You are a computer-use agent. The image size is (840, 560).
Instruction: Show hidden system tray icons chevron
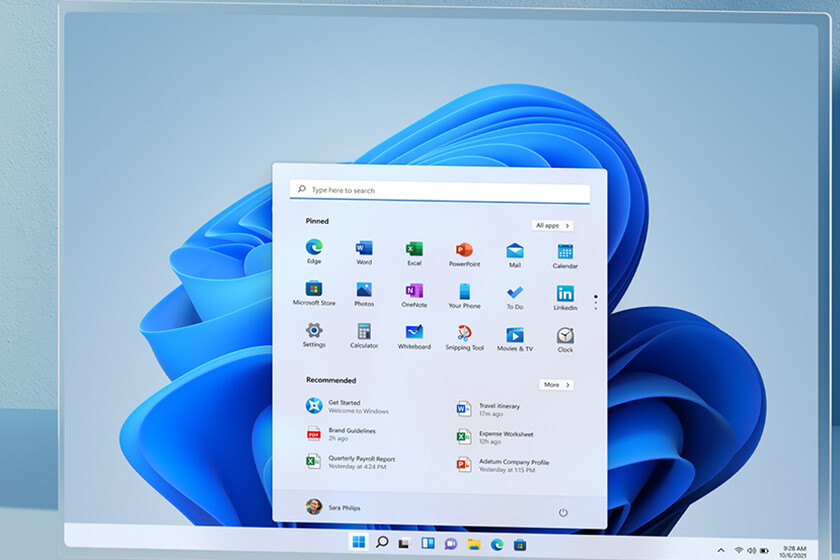tap(721, 550)
